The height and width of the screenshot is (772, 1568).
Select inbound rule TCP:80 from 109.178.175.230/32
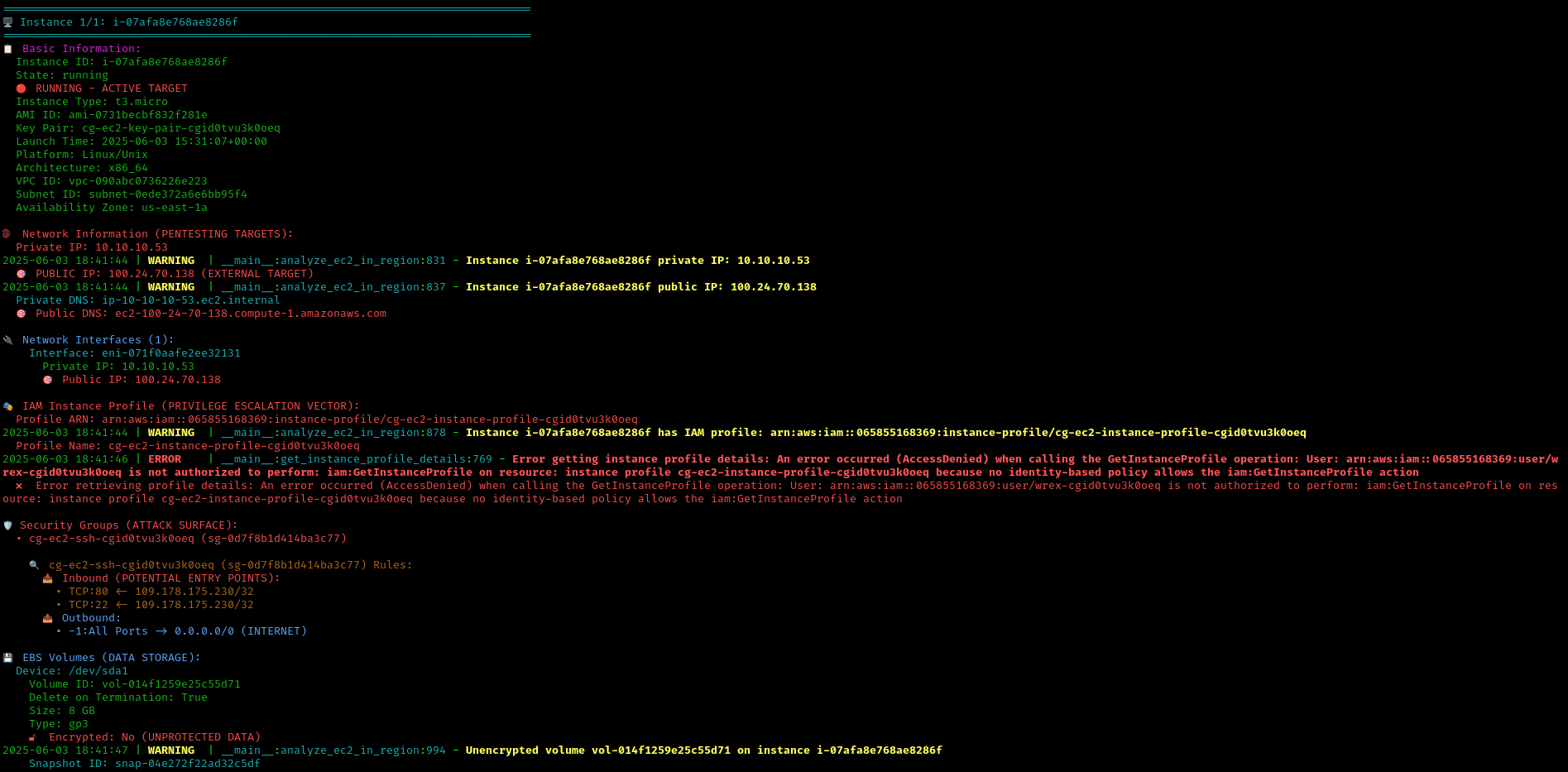tap(155, 592)
